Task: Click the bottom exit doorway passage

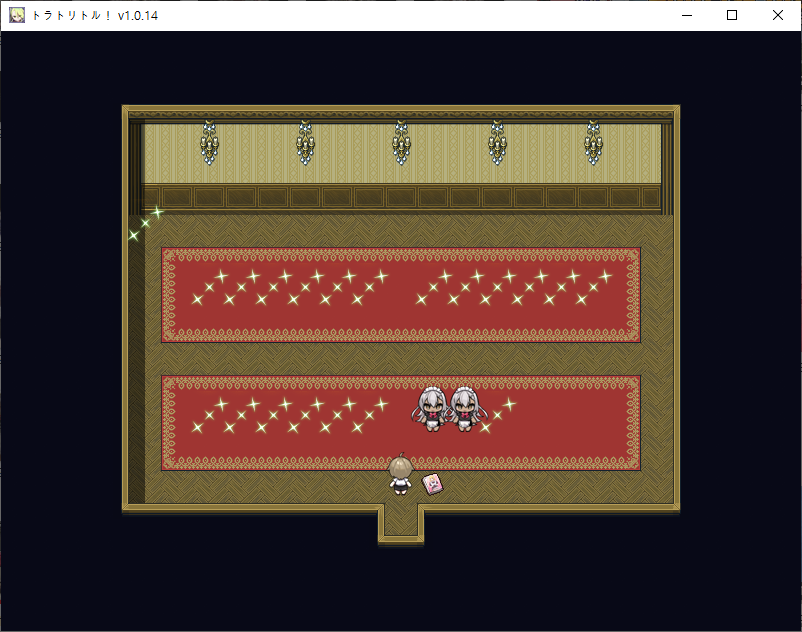Action: coord(401,521)
